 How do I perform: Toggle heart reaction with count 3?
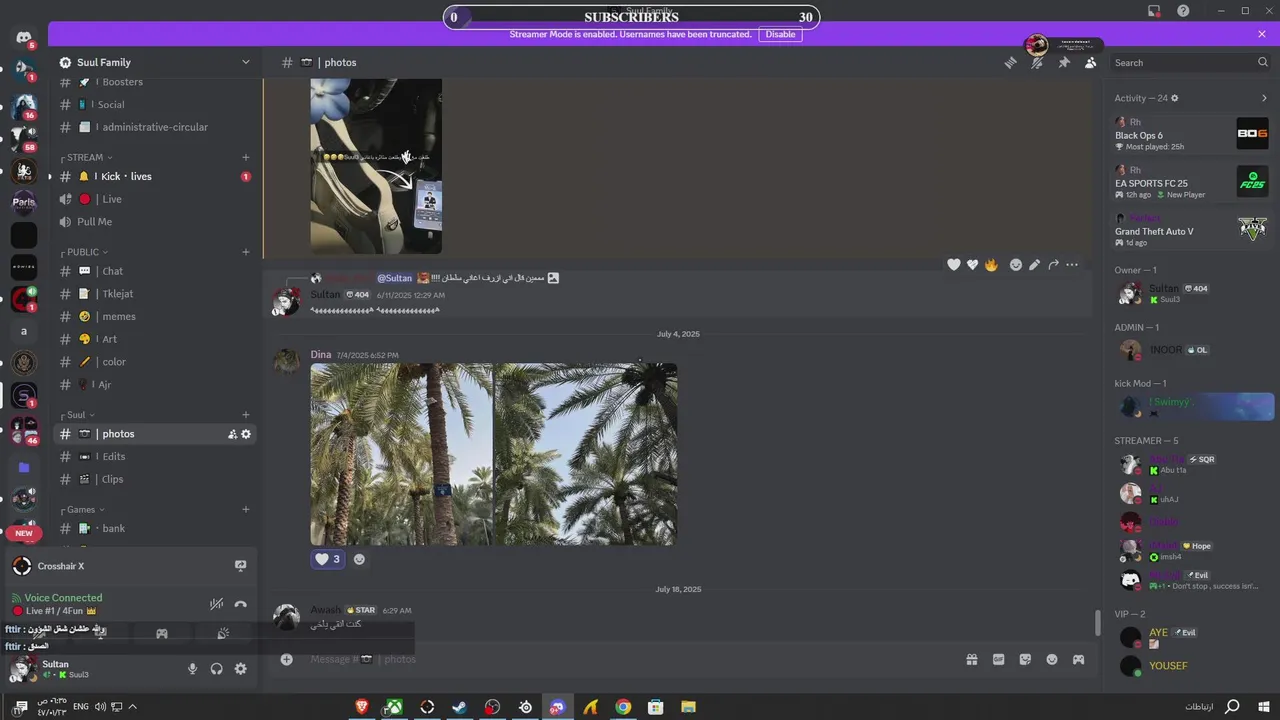tap(328, 559)
